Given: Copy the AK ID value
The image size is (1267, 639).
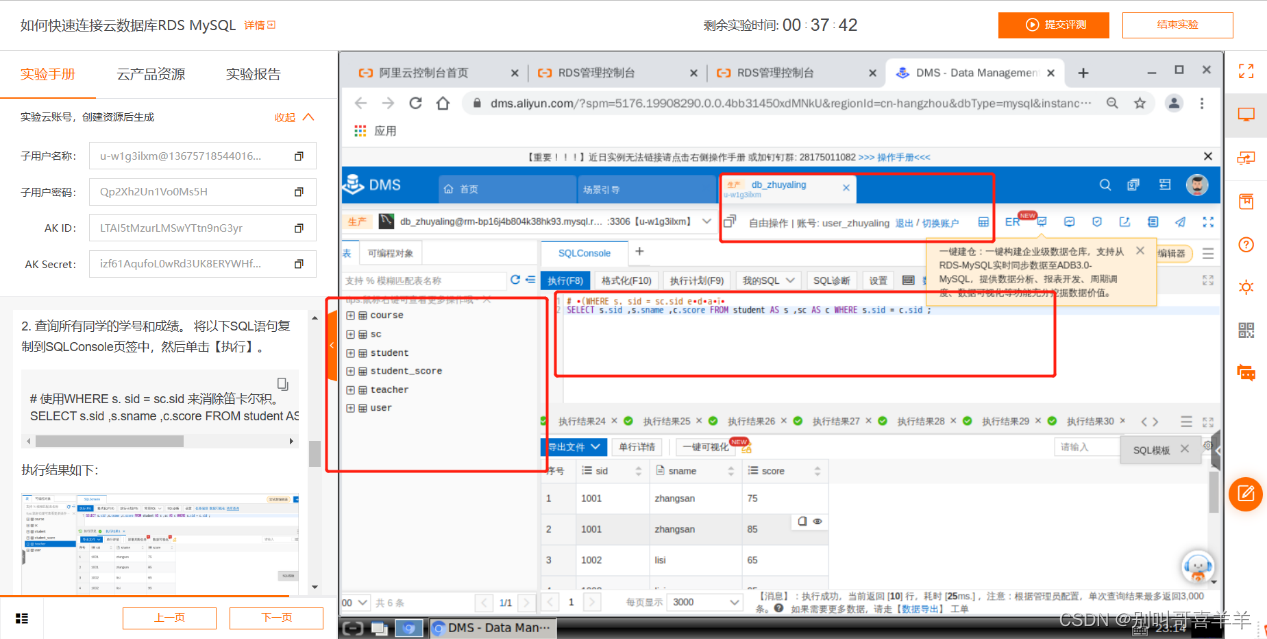Looking at the screenshot, I should [x=298, y=228].
